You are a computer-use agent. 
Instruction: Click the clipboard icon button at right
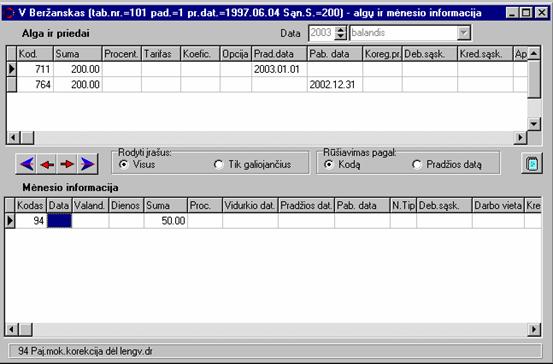coord(532,164)
